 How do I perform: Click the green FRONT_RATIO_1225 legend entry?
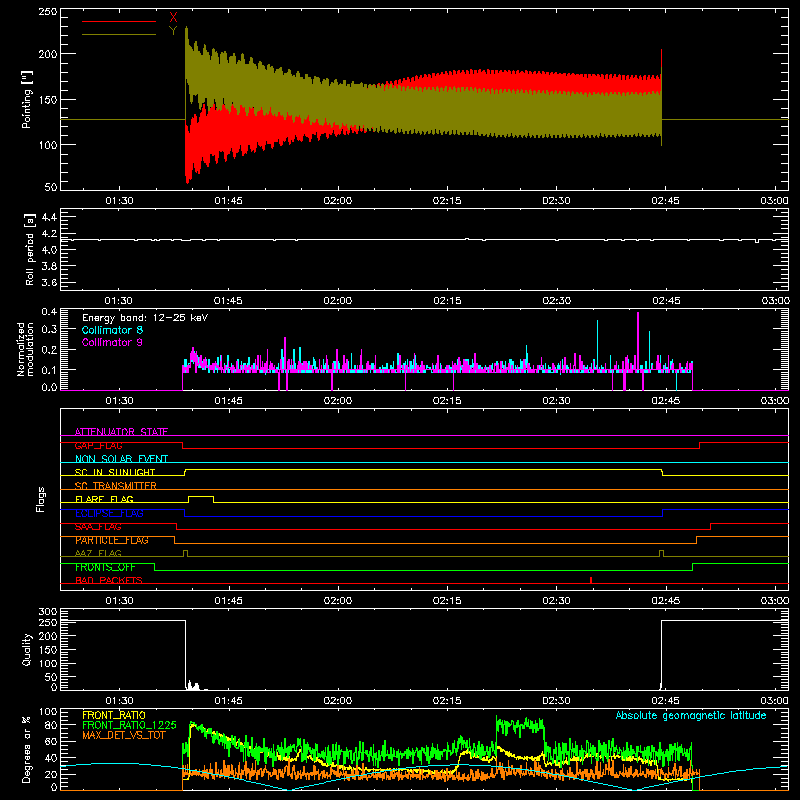129,725
